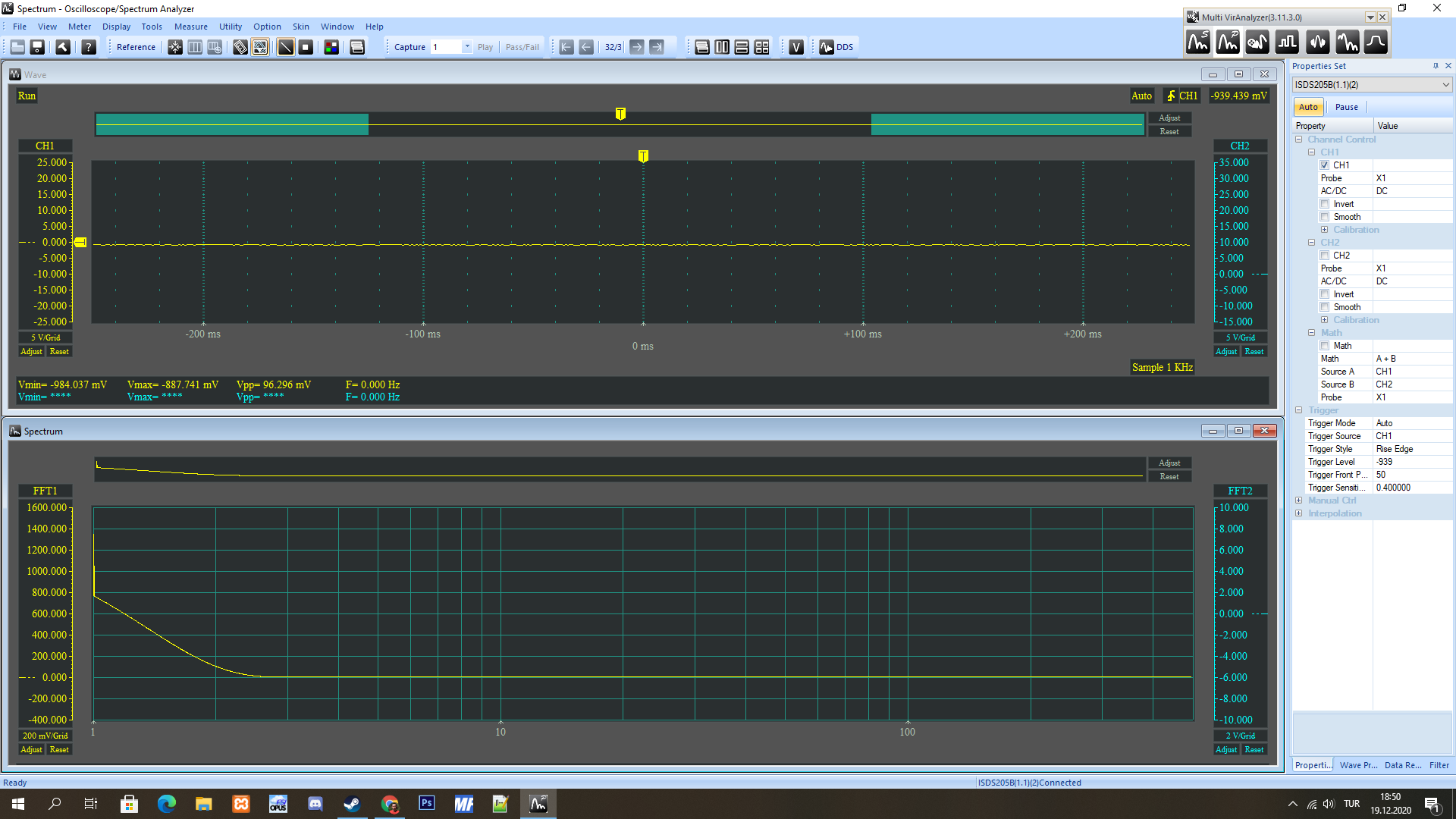
Task: Toggle the CH2 channel checkbox
Action: click(1324, 255)
